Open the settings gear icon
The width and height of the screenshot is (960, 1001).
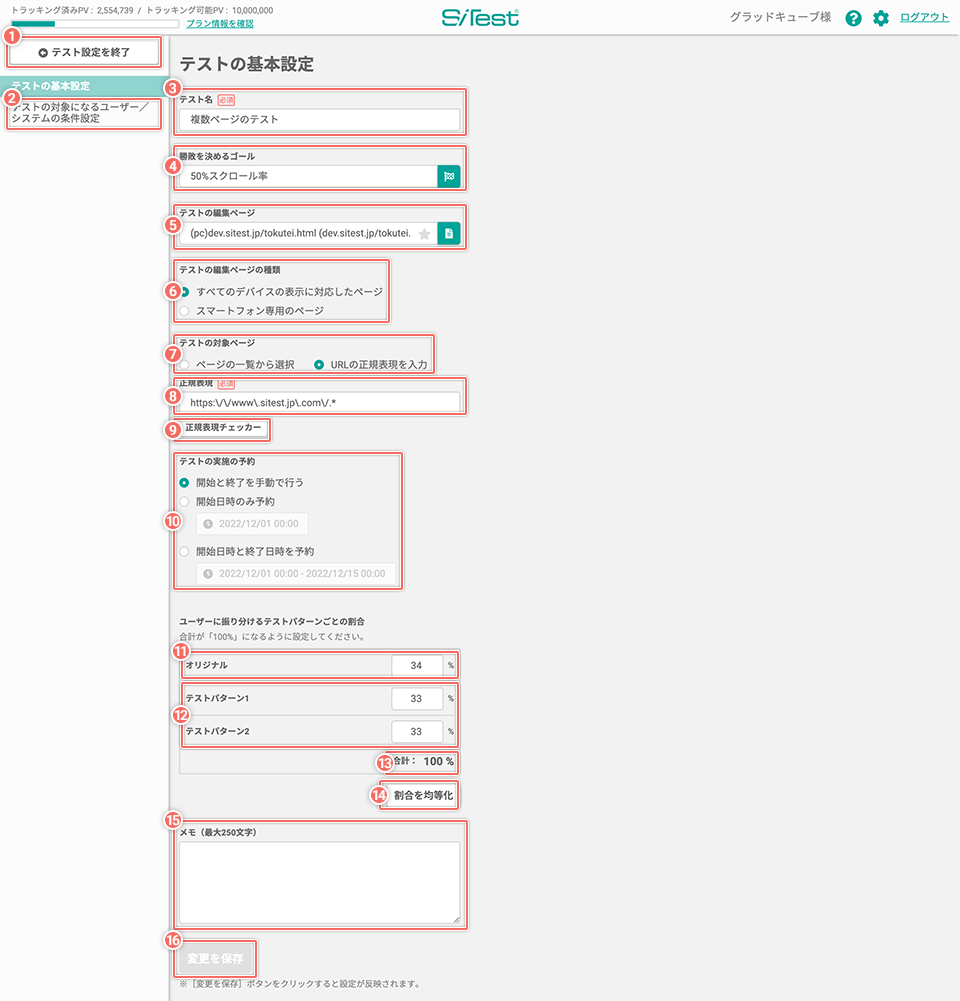pyautogui.click(x=880, y=18)
